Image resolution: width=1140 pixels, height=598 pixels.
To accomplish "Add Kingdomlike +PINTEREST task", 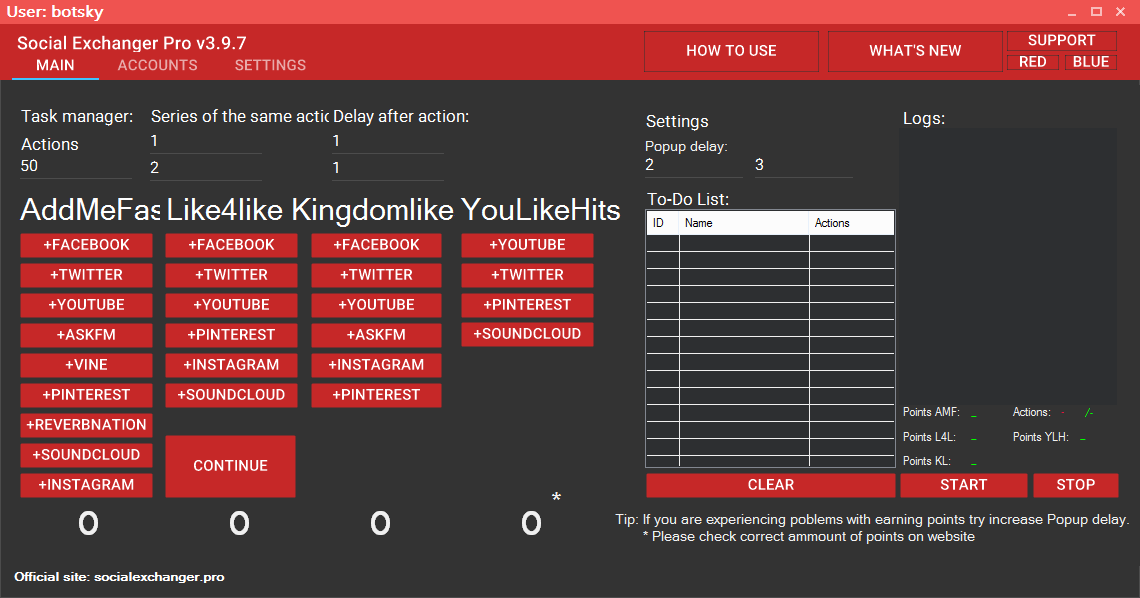I will click(377, 395).
